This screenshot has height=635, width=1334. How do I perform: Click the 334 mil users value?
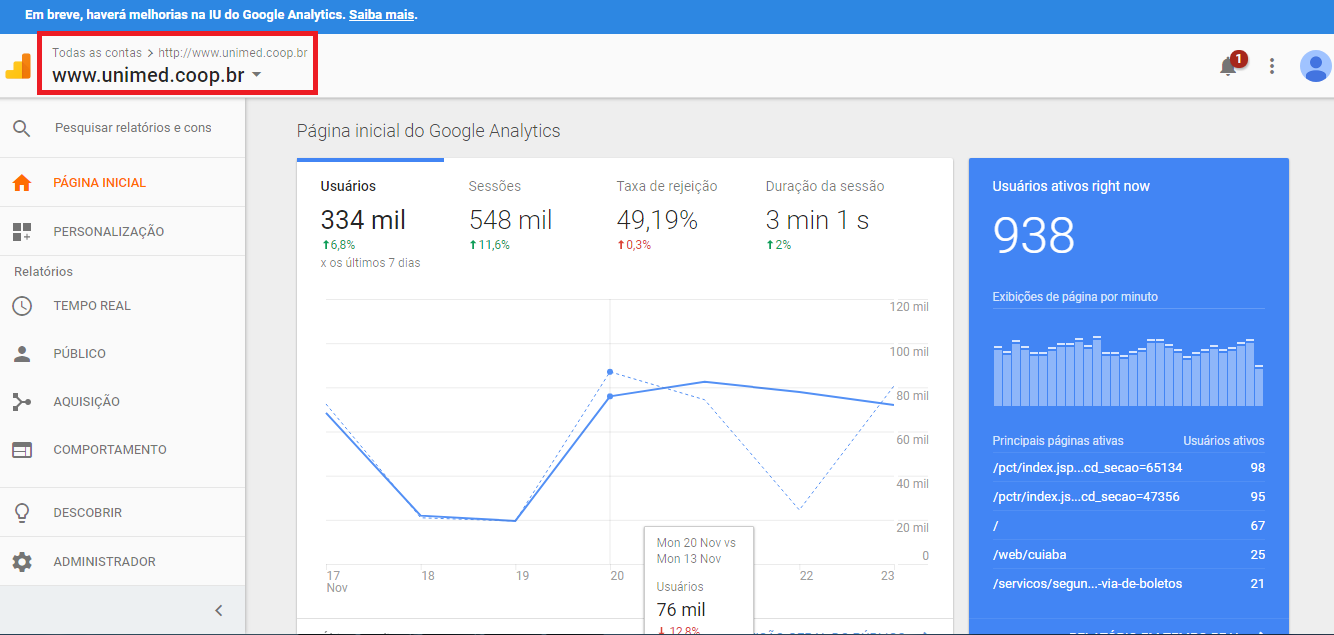[x=363, y=220]
